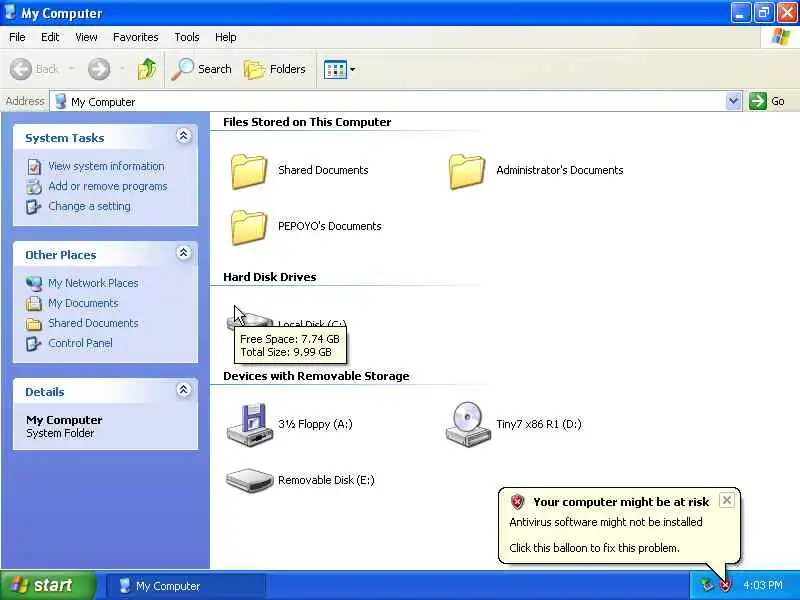Open the Help menu
The image size is (800, 600).
[x=226, y=37]
